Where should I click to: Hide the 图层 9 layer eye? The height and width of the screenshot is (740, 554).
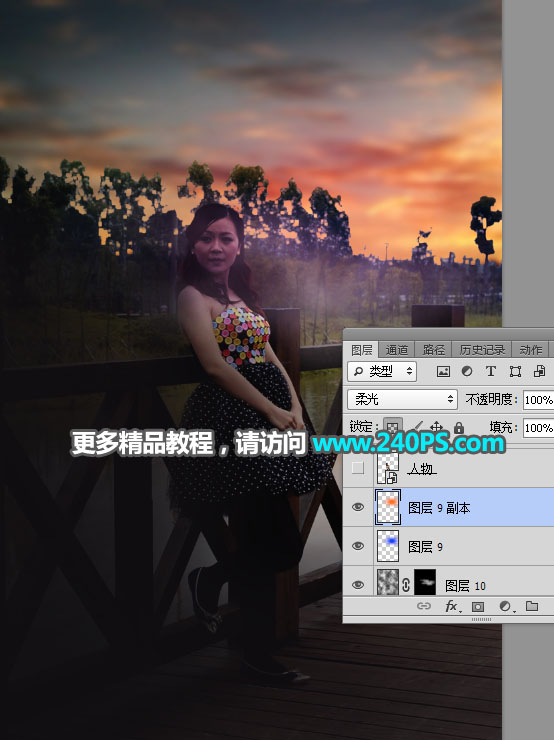[358, 546]
